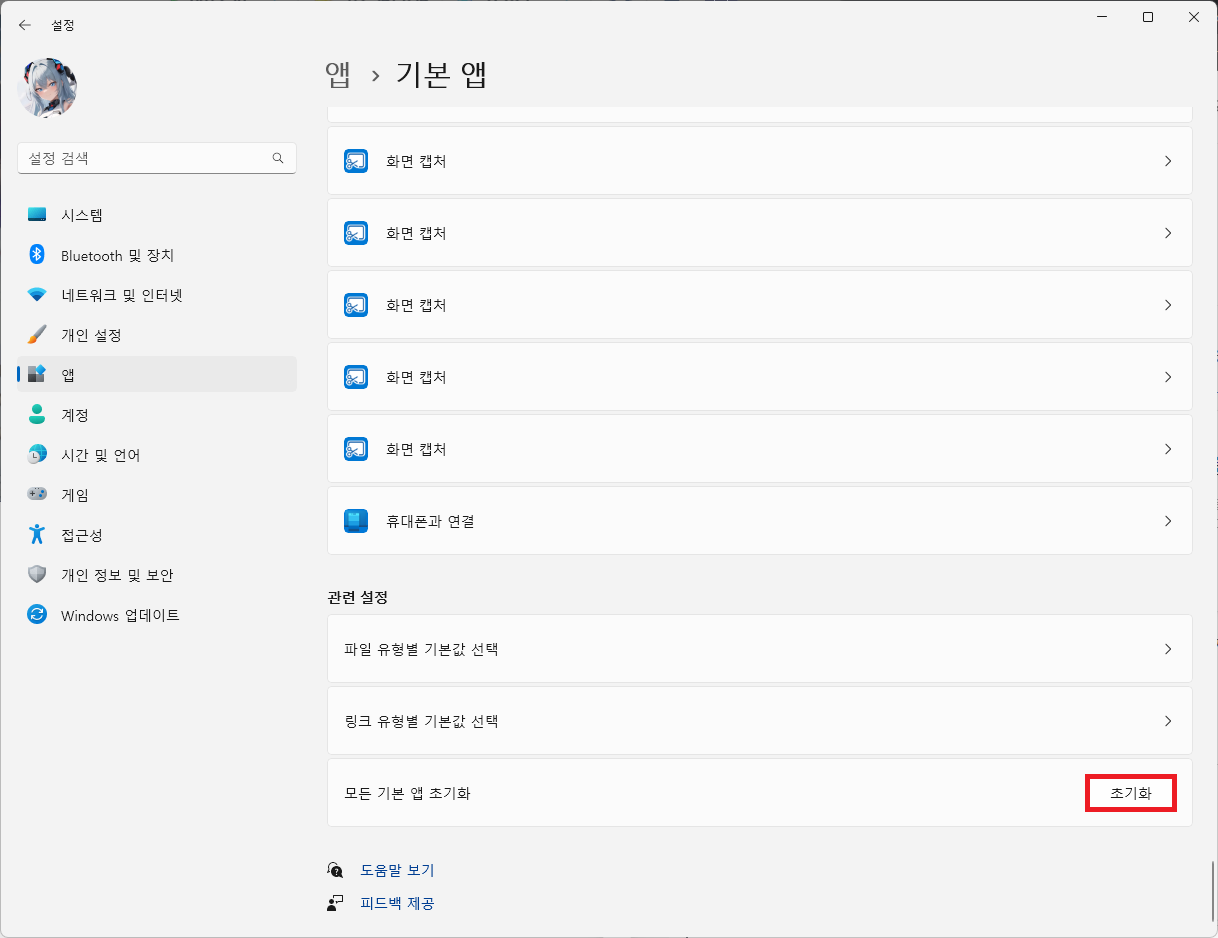Expand 링크 유형별 기본값 선택 chevron
The width and height of the screenshot is (1218, 938).
[x=1168, y=721]
